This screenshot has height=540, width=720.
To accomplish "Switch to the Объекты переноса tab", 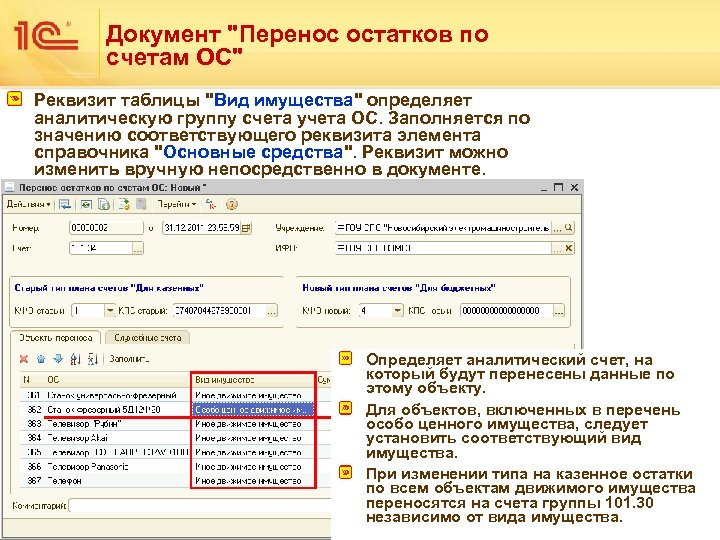I will click(x=56, y=338).
